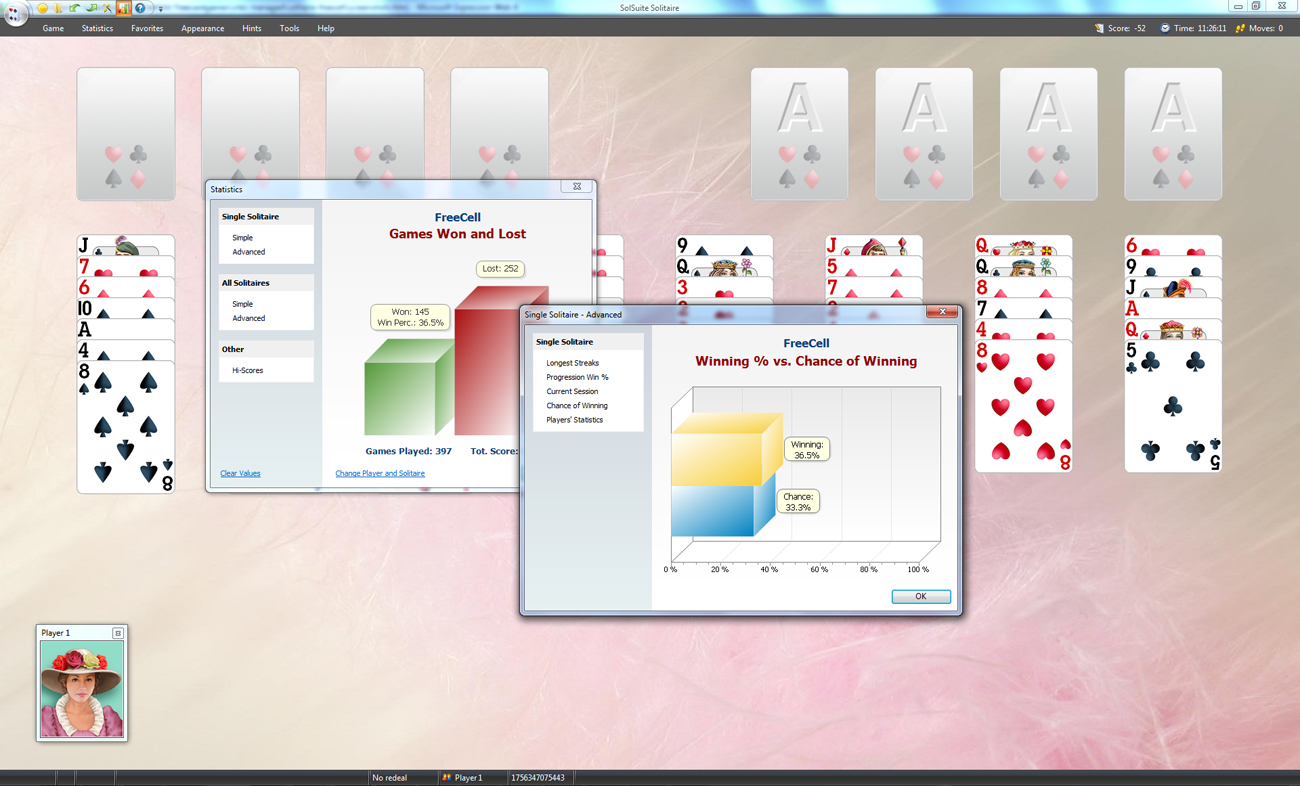Select Advanced under Single Solitaire in Statistics
This screenshot has width=1300, height=786.
(248, 252)
